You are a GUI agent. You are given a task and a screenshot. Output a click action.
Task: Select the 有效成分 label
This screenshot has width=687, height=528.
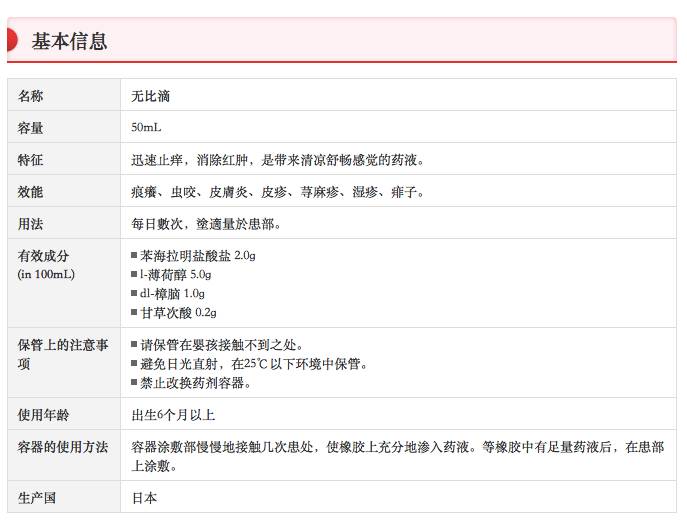[x=43, y=256]
